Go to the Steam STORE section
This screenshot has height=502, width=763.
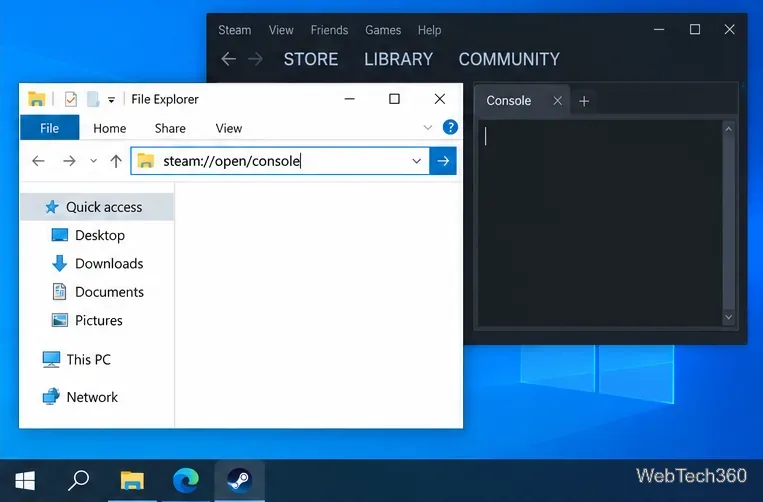311,59
